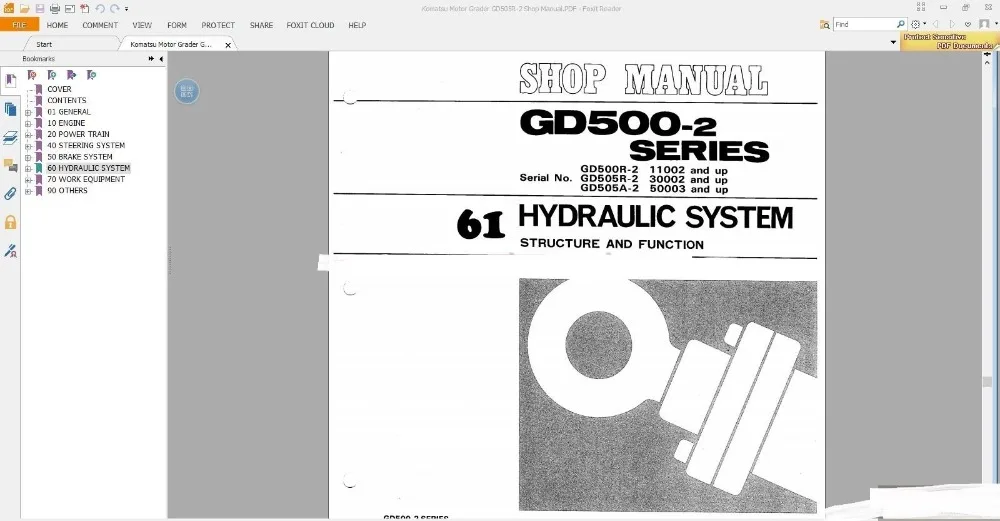Screen dimensions: 1000x521
Task: Open the FOXIT CLOUD ribbon tab
Action: coord(310,25)
